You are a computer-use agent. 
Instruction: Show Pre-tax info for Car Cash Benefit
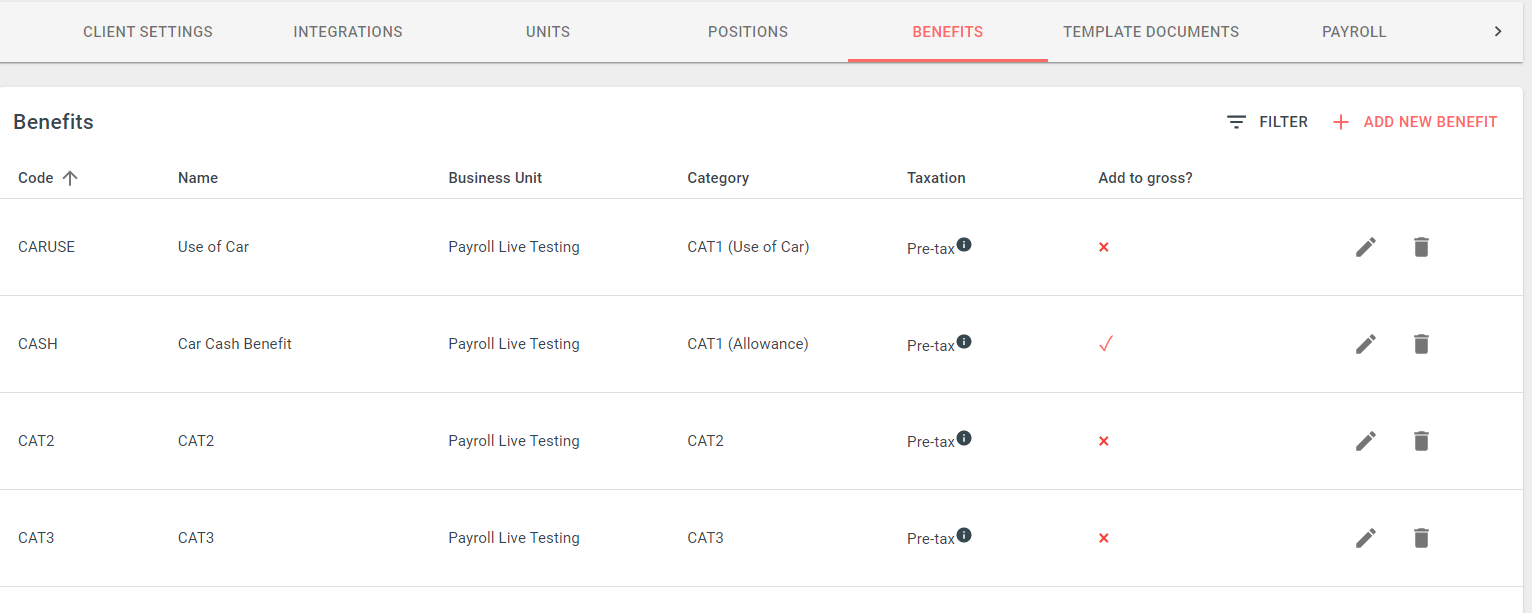point(964,341)
